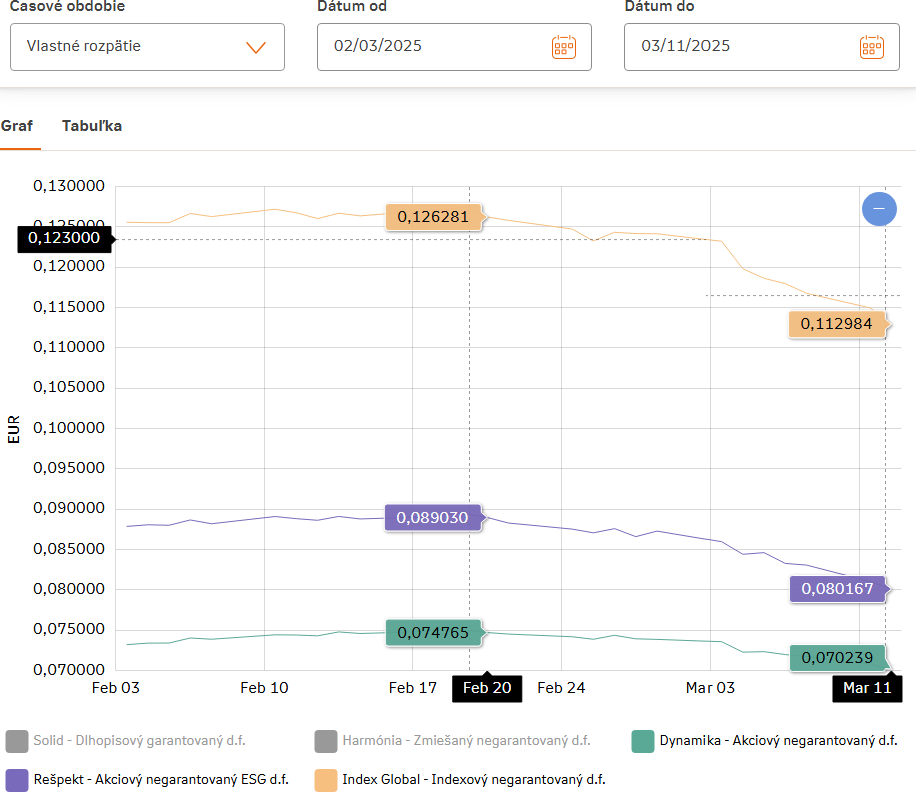Click the orange 0,126281 value tooltip
Screen dimensions: 916x802
pos(434,217)
